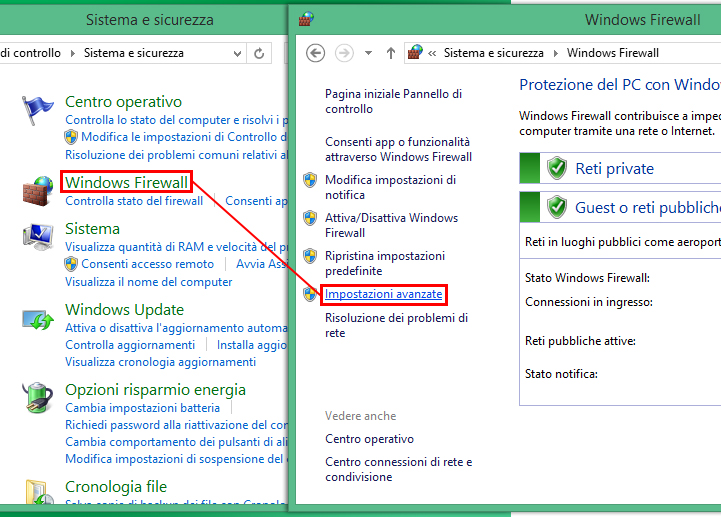Click the Windows Firewall title bar icon
721x517 pixels.
(306, 20)
